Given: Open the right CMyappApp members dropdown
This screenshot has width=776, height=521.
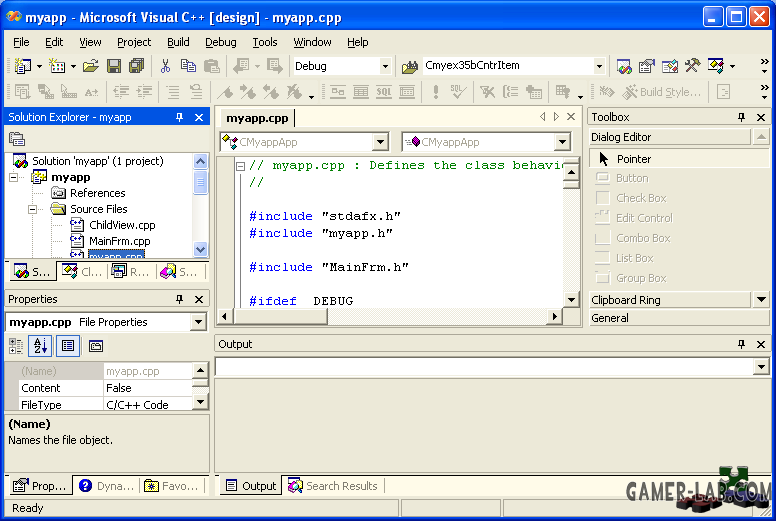Looking at the screenshot, I should 562,142.
